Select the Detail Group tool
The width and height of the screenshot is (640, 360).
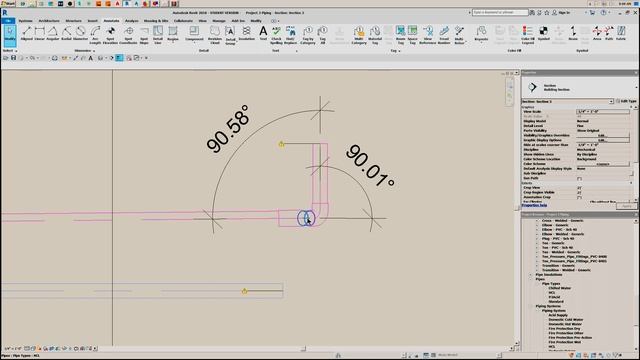tap(230, 35)
